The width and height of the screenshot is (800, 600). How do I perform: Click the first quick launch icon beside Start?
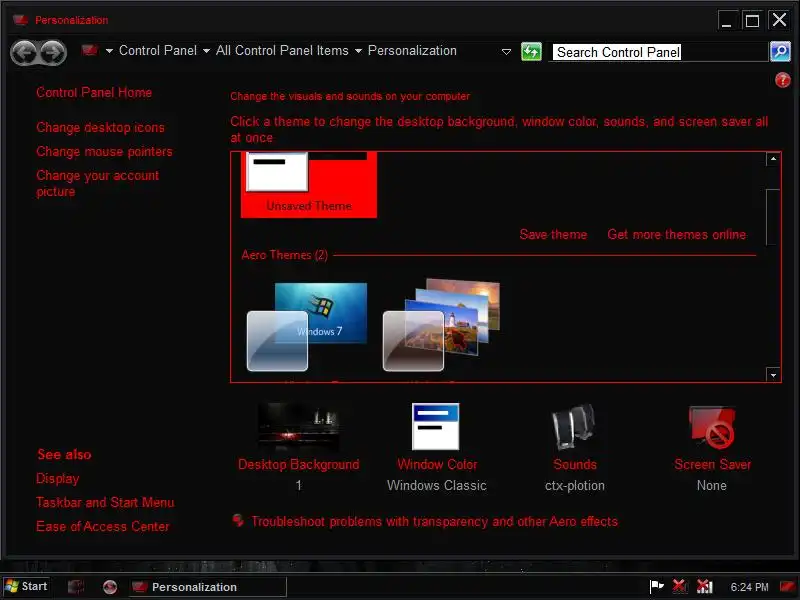pos(76,587)
